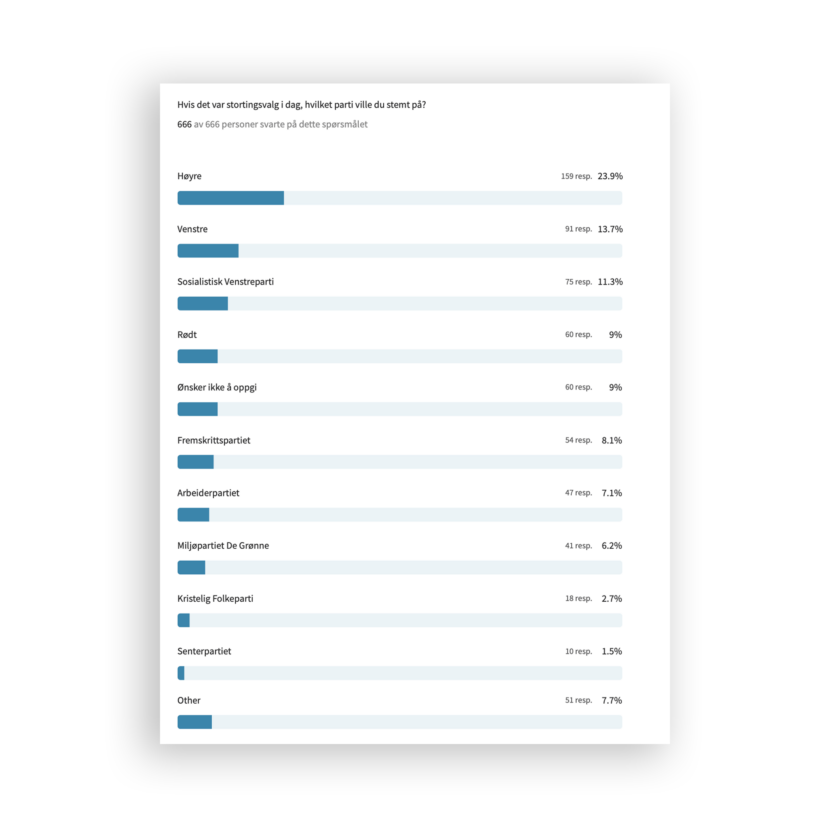The height and width of the screenshot is (830, 830).
Task: Click the Miljøpartiet De Grønne label
Action: point(223,546)
